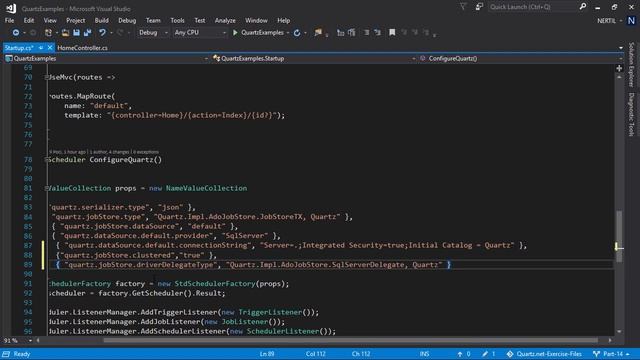Screen dimensions: 640x360
Task: Click the horizontal scrollbar thumb below the editor
Action: pos(350,340)
